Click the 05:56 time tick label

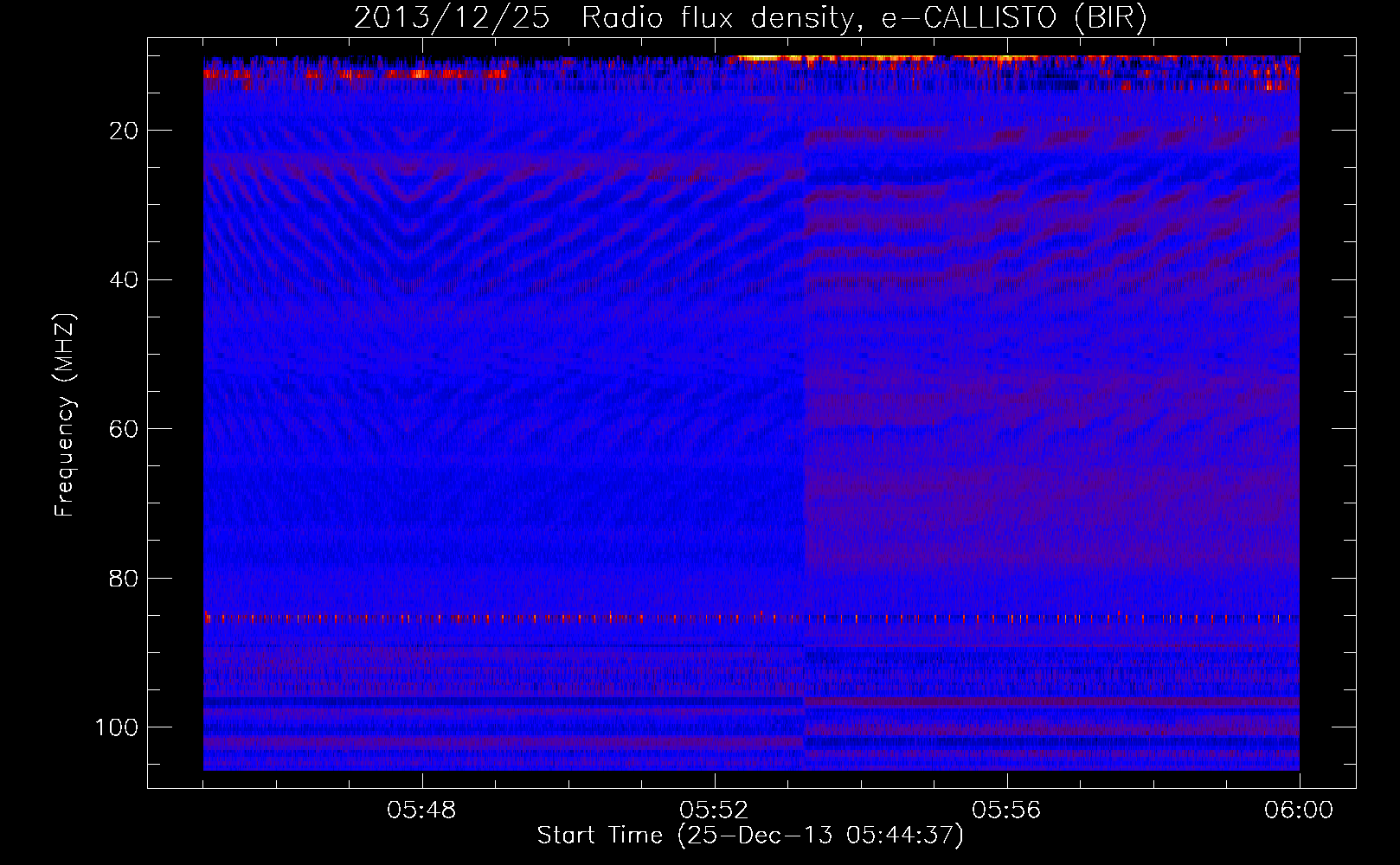click(1007, 811)
